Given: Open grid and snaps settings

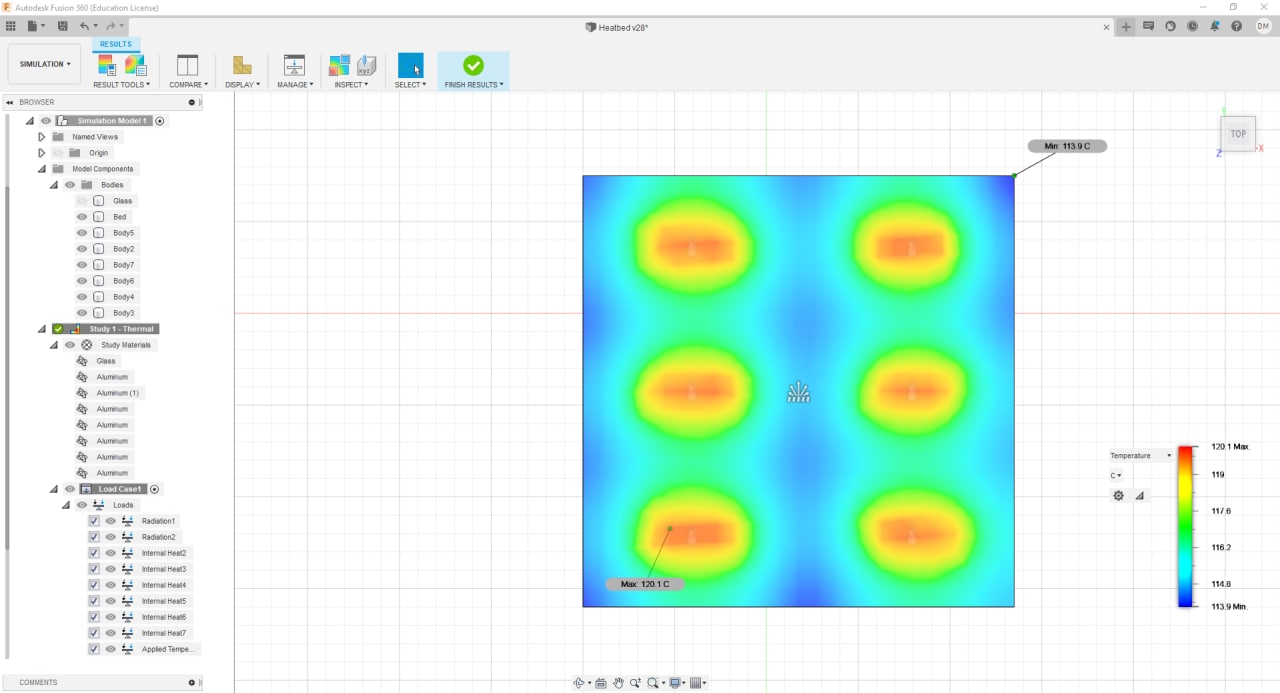Looking at the screenshot, I should click(696, 683).
